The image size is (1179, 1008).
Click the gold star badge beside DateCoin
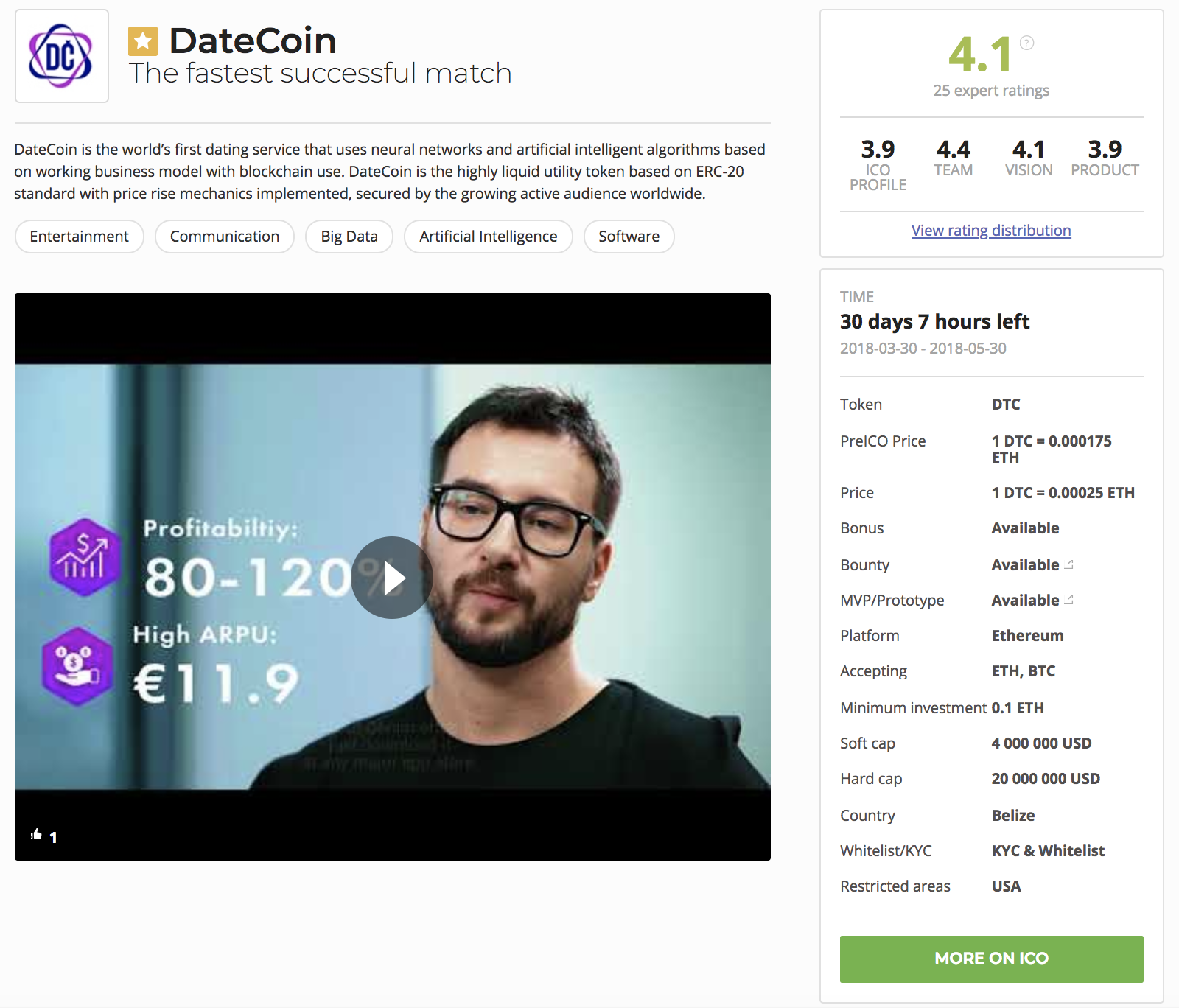click(x=143, y=41)
